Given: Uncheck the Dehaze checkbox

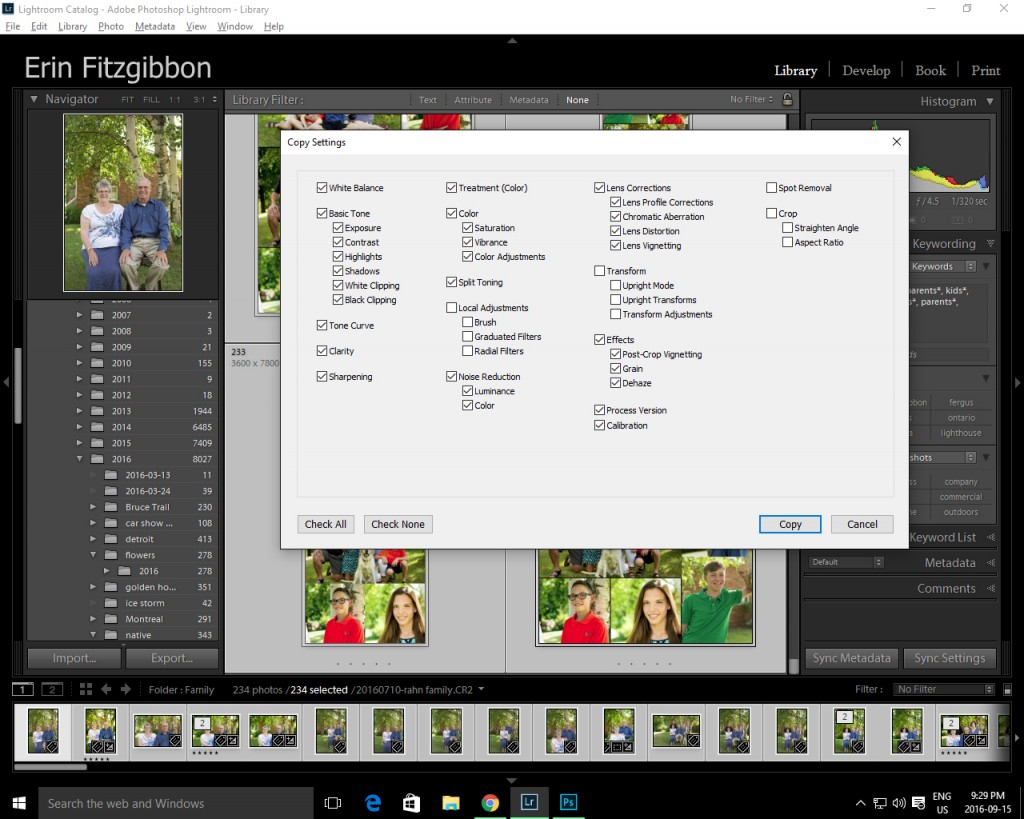Looking at the screenshot, I should (x=615, y=383).
